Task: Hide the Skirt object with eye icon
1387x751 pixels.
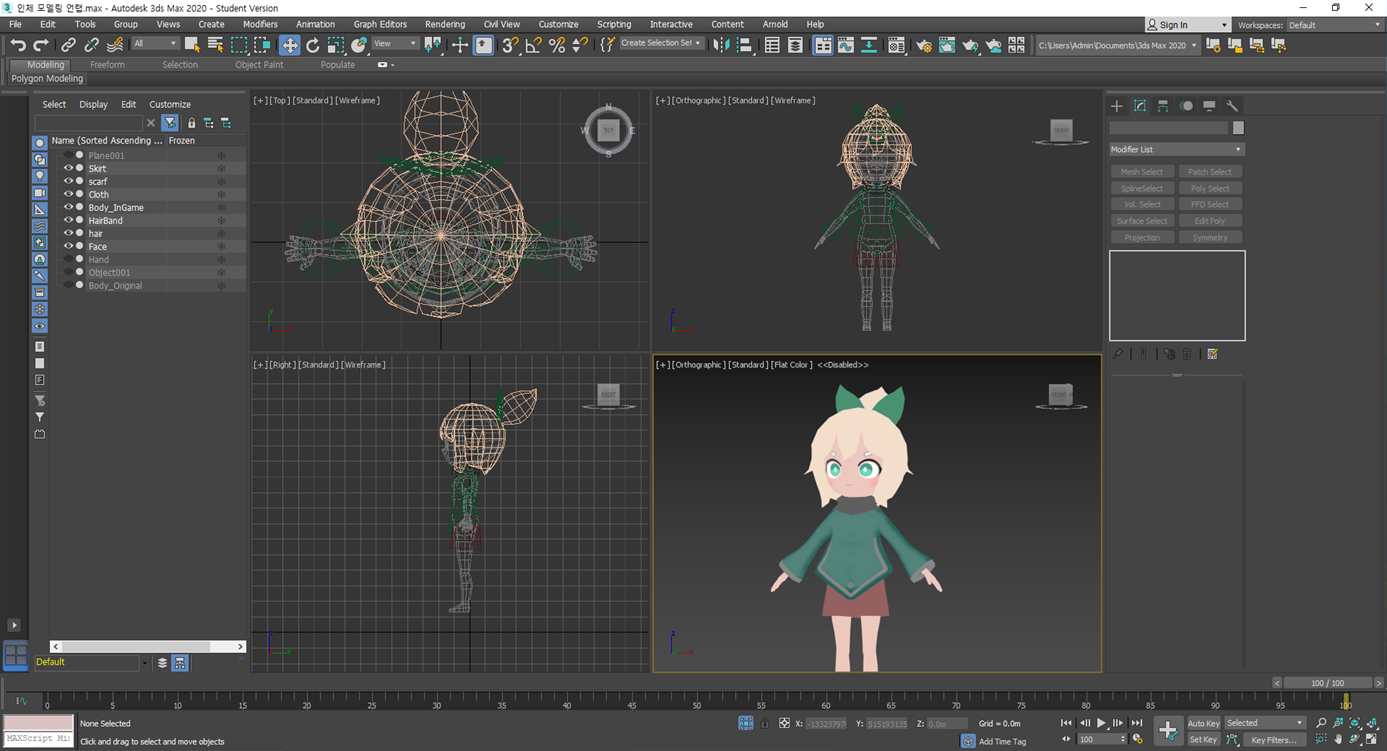Action: pos(68,169)
